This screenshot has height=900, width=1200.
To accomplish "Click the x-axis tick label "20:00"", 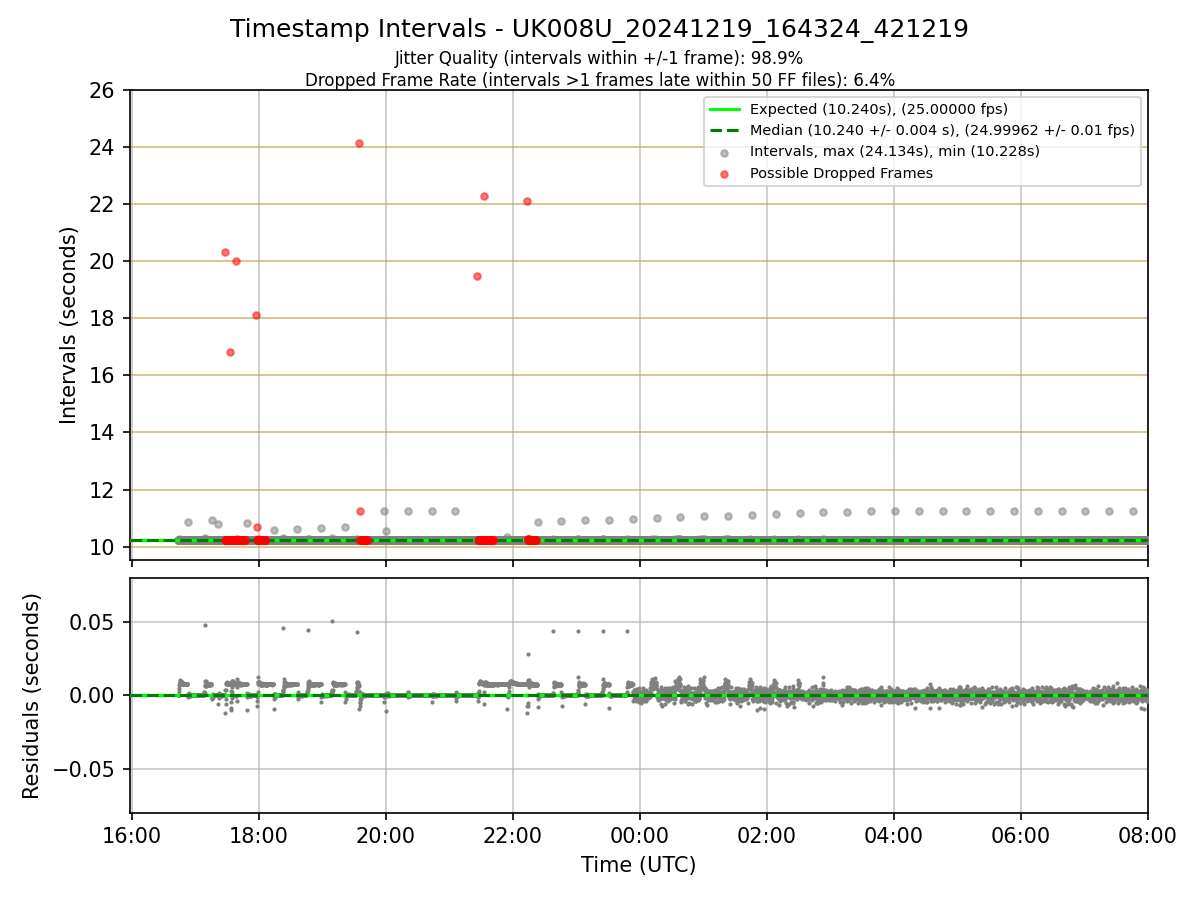I will pyautogui.click(x=386, y=836).
